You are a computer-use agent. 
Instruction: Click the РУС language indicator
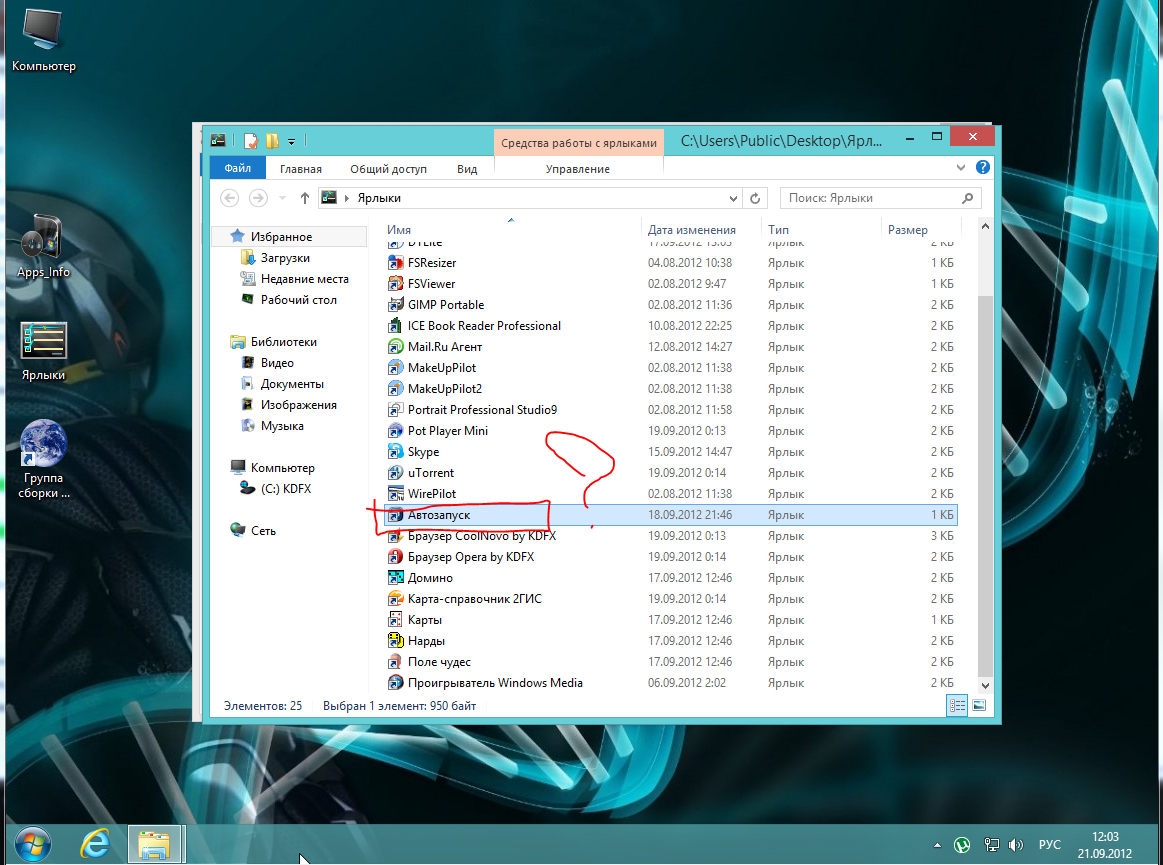tap(1050, 845)
